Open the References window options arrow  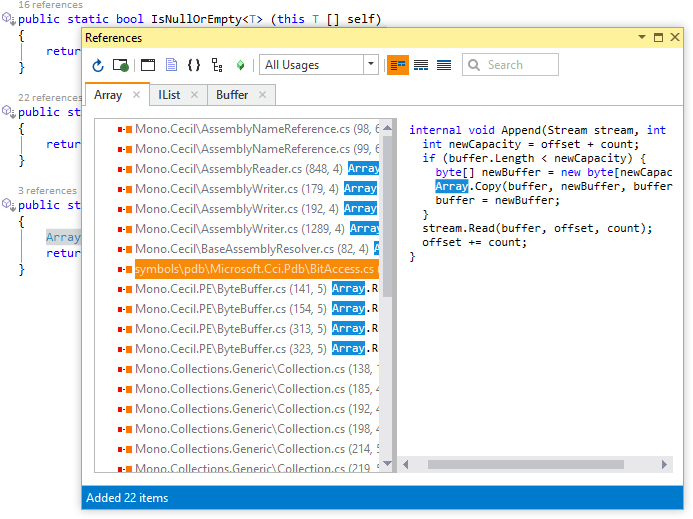pos(642,38)
